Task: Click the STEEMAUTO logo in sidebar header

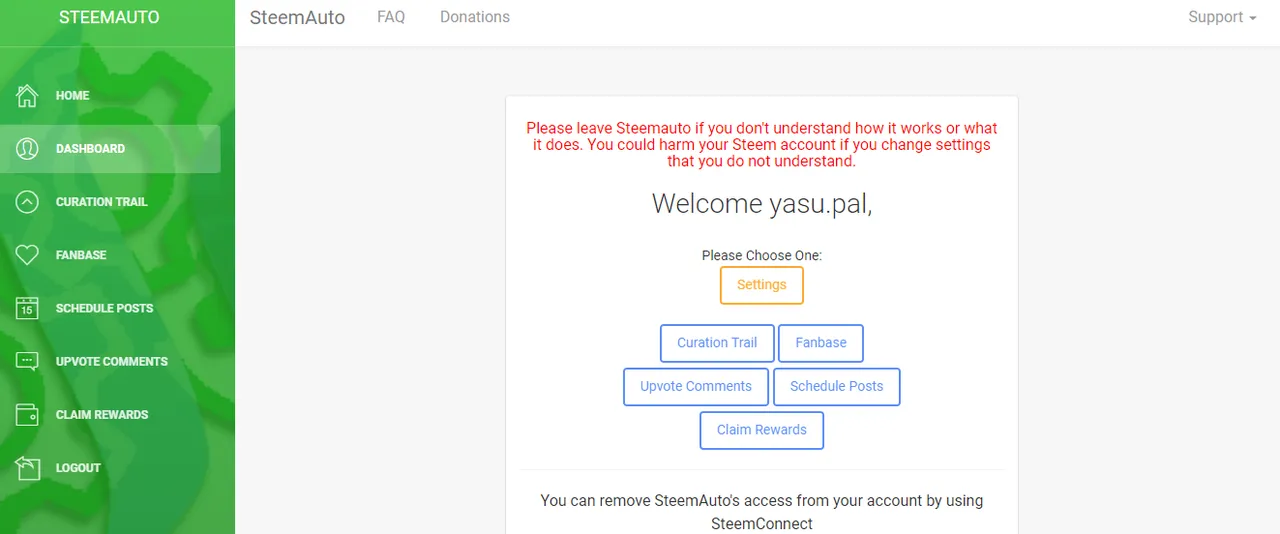Action: (x=109, y=17)
